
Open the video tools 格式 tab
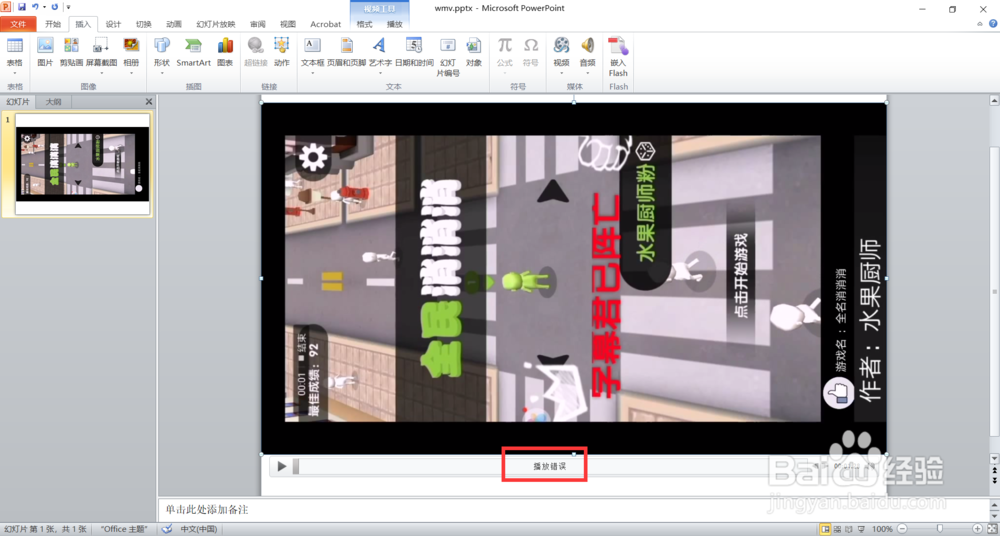point(364,24)
